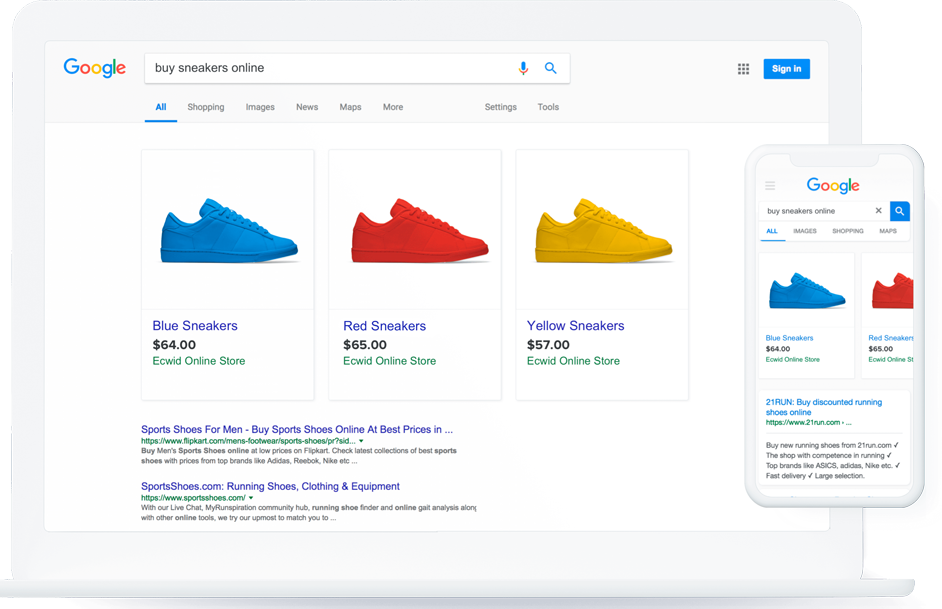Click the blue sneaker image on desktop
Image resolution: width=942 pixels, height=609 pixels.
tap(229, 231)
